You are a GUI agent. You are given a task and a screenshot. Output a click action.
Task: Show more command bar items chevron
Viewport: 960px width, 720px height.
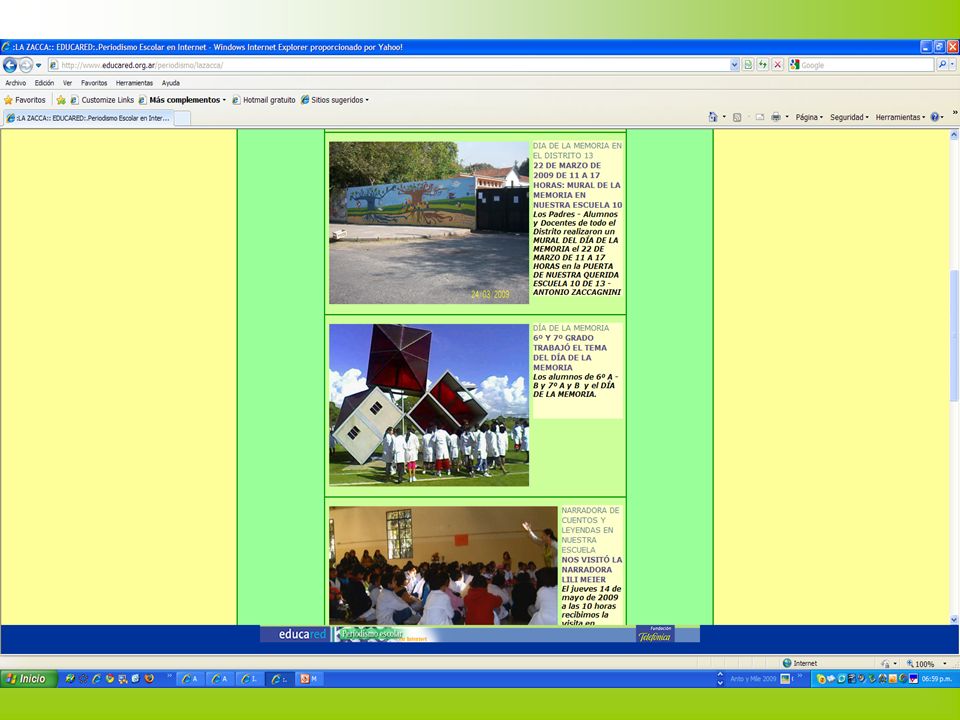pyautogui.click(x=954, y=113)
